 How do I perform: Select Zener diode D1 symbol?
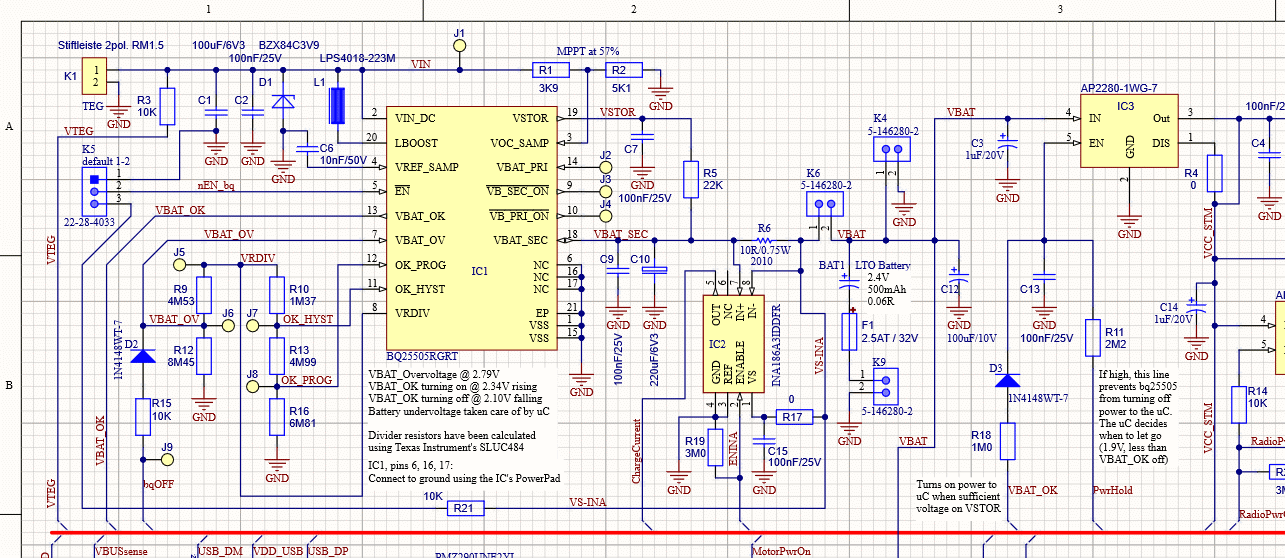283,101
